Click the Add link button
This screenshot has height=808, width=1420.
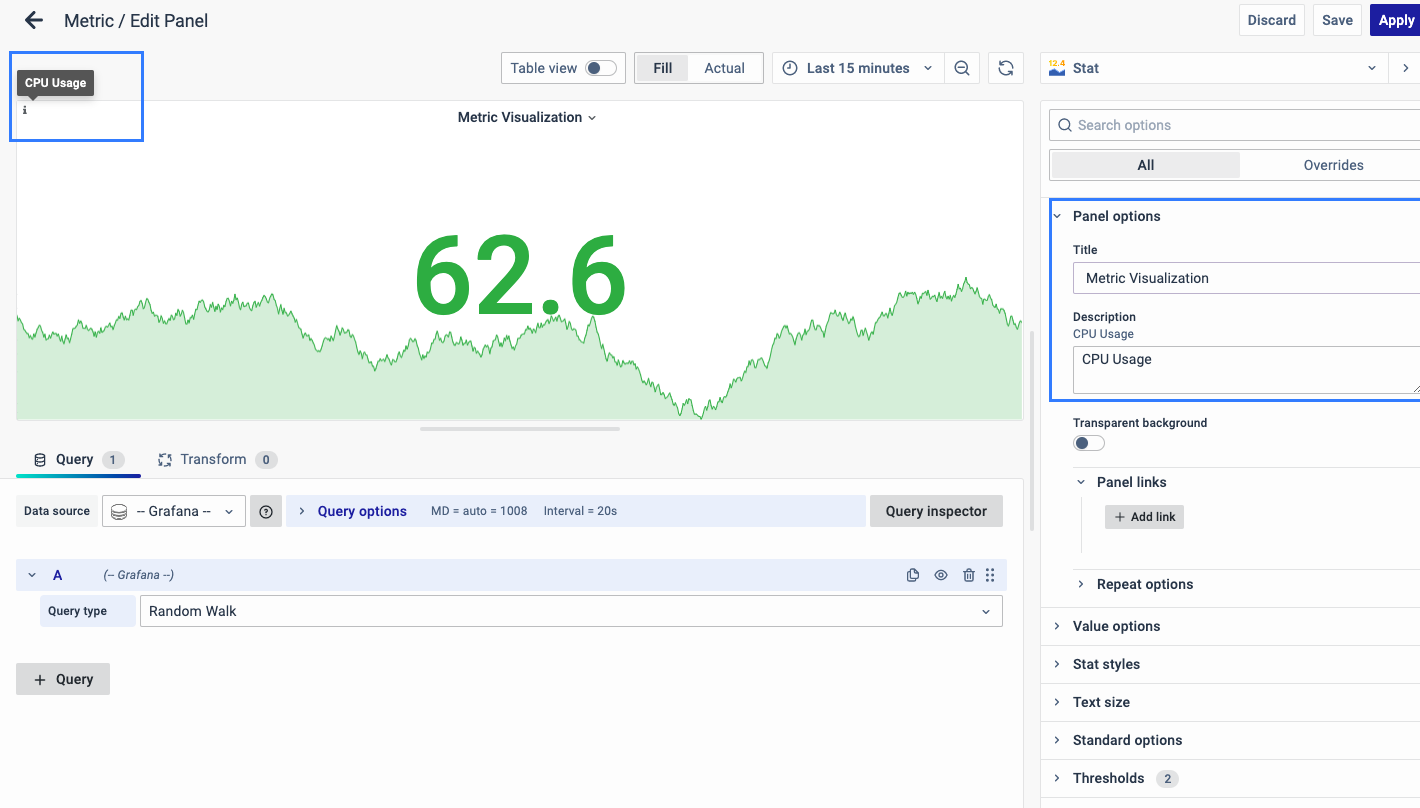(1144, 517)
